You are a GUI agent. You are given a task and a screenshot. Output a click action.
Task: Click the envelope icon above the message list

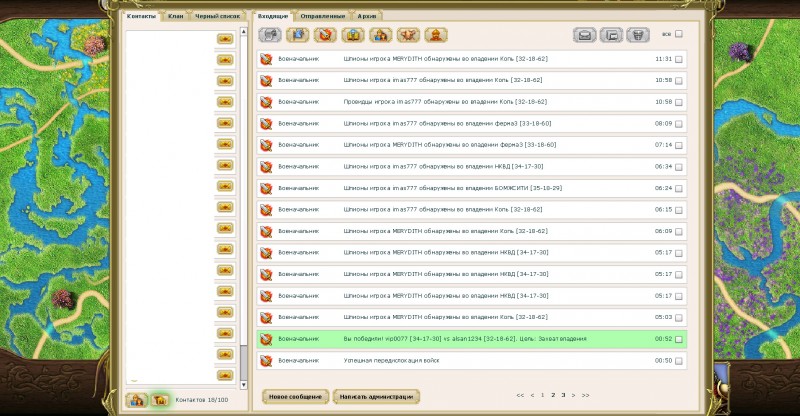click(585, 35)
